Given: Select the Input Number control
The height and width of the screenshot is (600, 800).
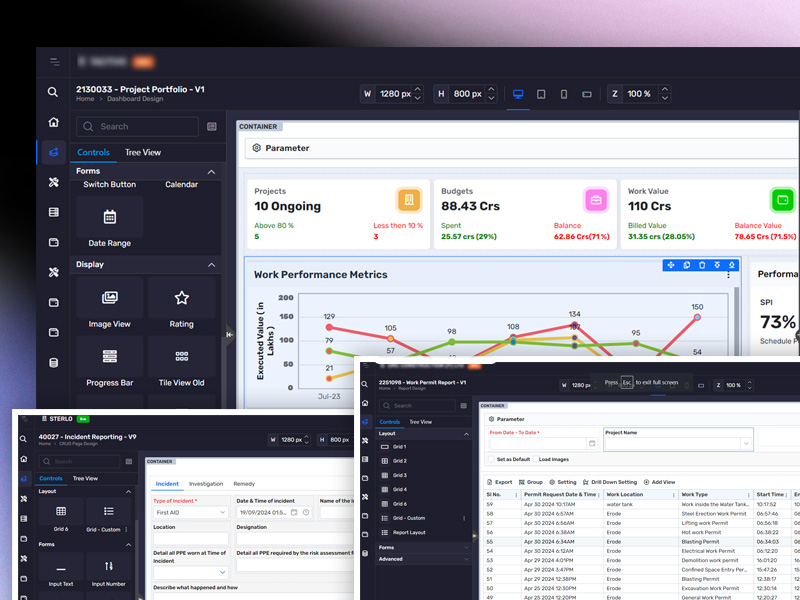Looking at the screenshot, I should (107, 567).
